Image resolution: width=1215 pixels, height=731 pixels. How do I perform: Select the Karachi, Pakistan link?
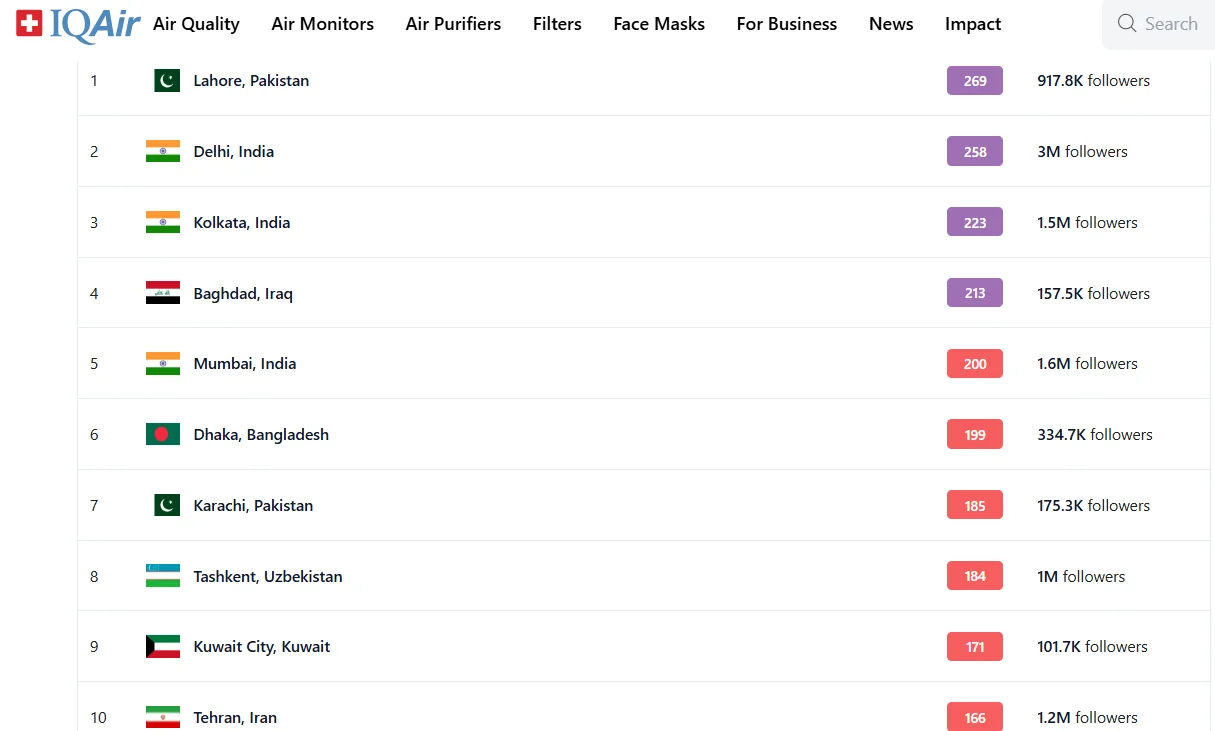(253, 505)
